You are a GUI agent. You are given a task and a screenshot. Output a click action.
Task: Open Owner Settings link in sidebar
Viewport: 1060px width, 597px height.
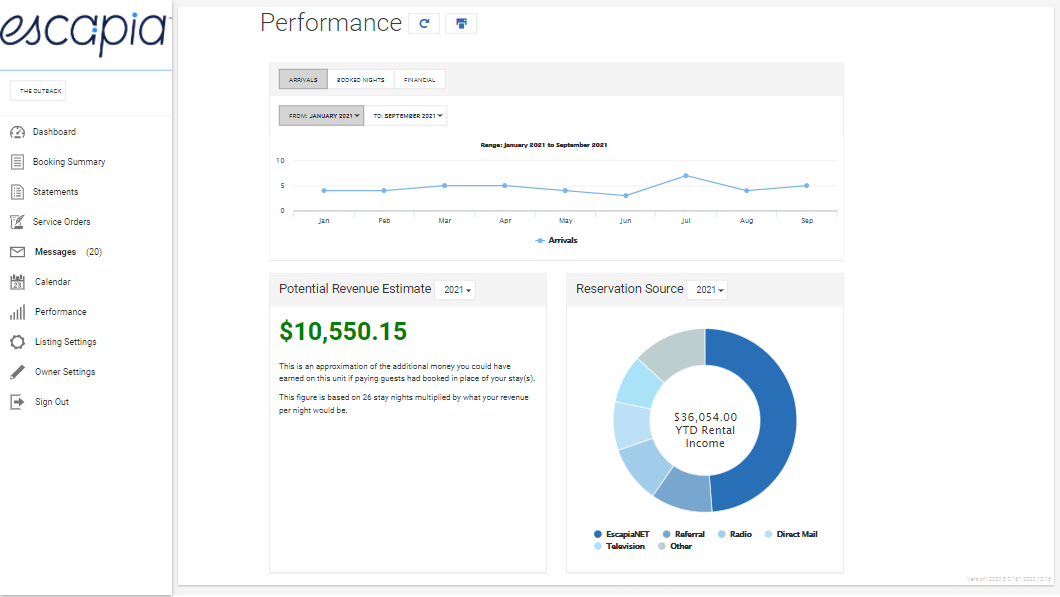click(x=65, y=372)
